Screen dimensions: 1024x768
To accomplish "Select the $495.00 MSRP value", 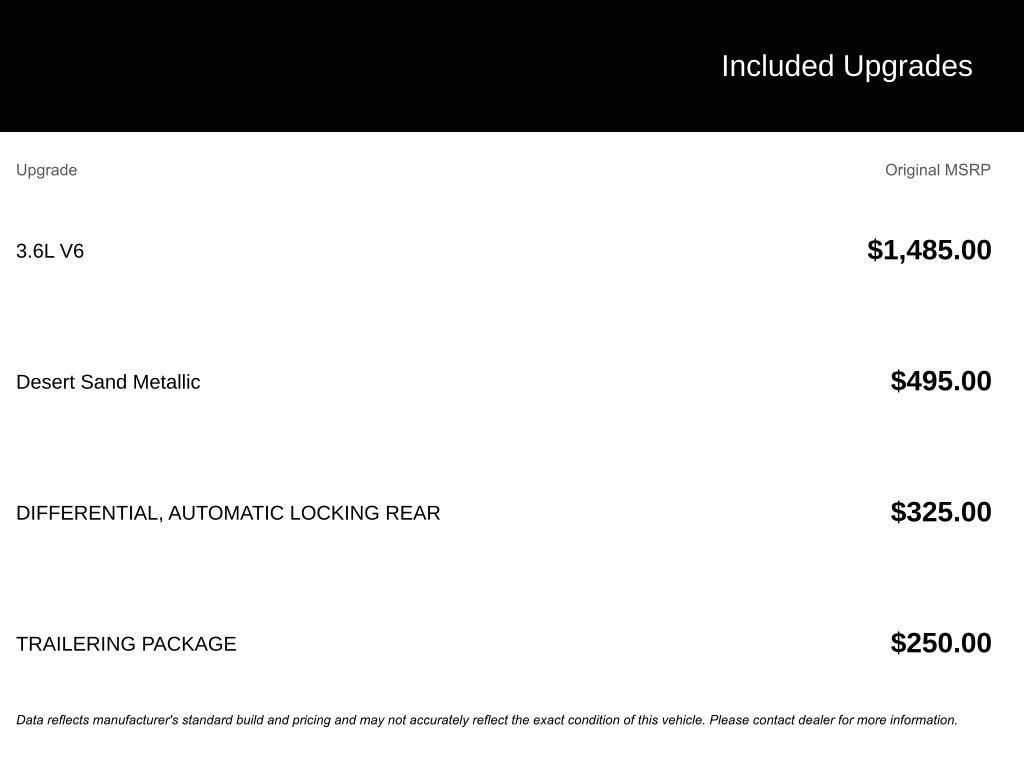I will [941, 381].
